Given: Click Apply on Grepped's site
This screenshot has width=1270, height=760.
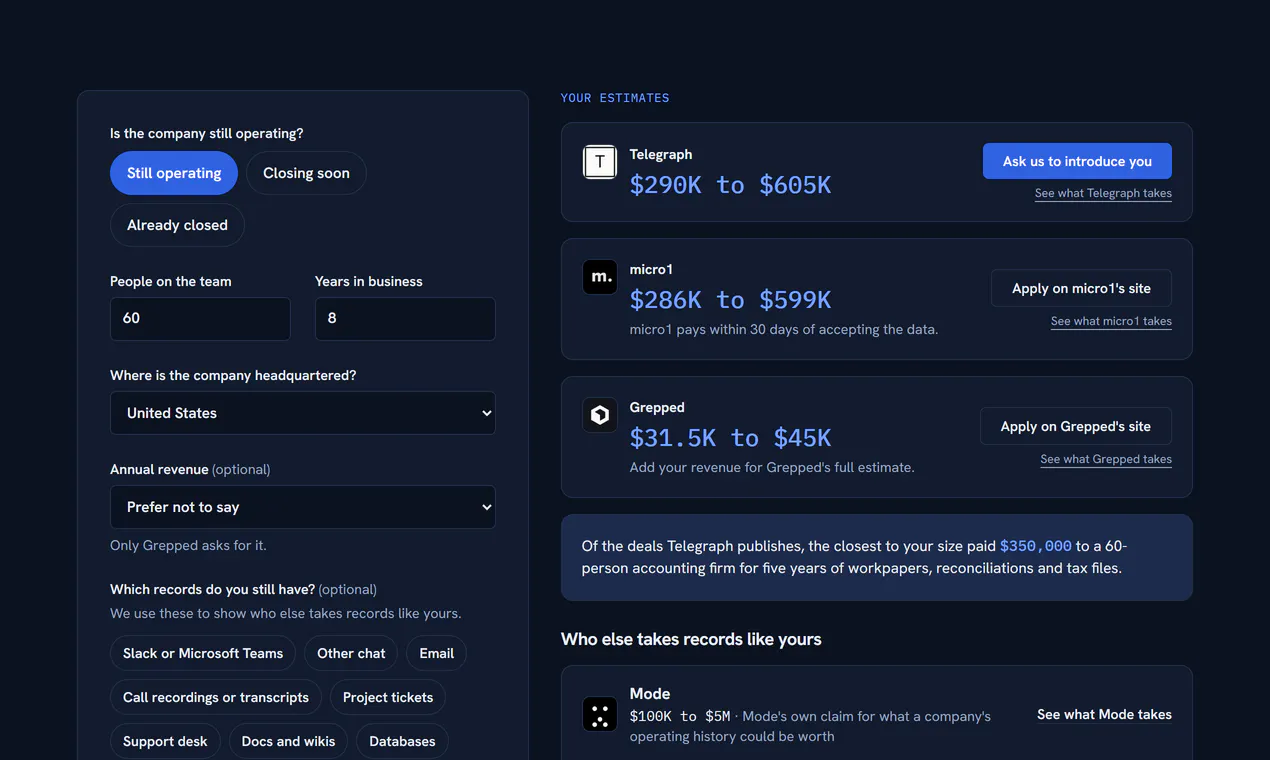Looking at the screenshot, I should point(1076,426).
